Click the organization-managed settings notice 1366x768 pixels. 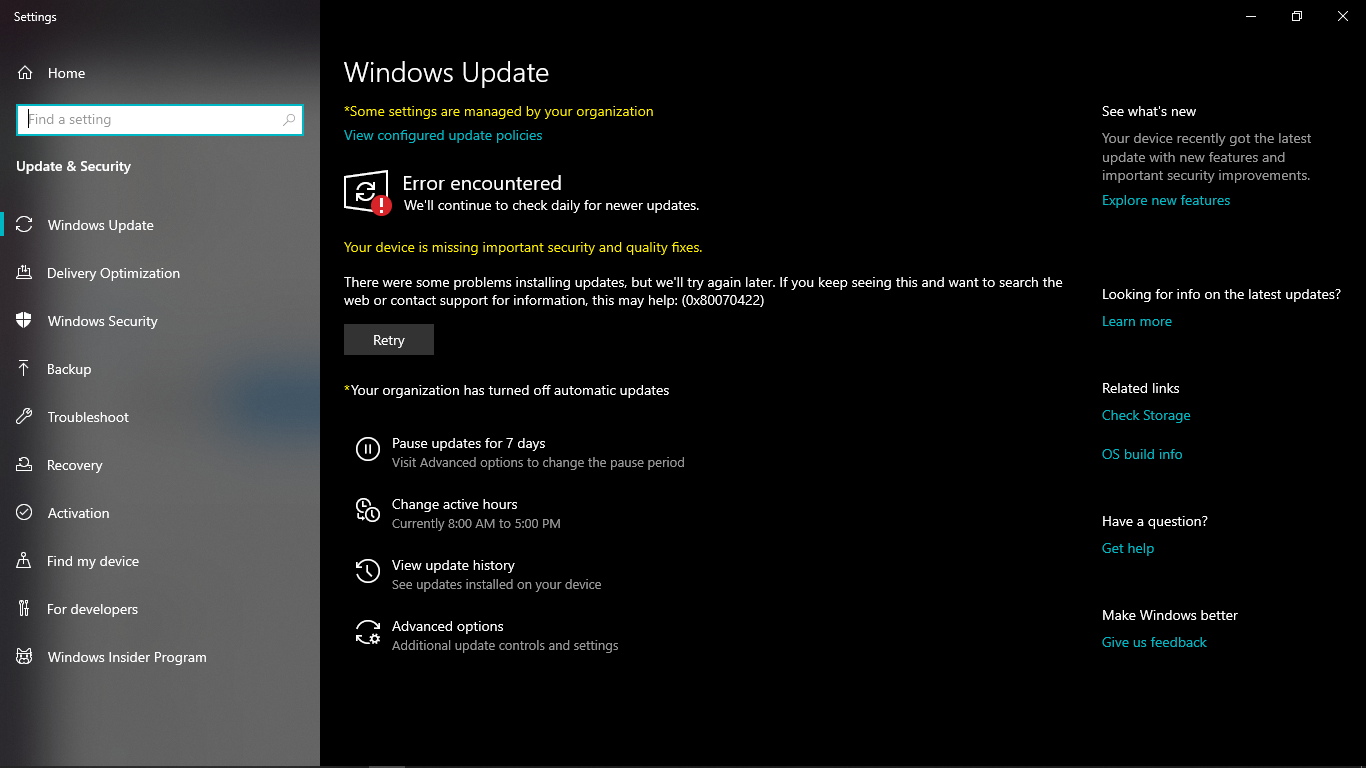click(499, 111)
